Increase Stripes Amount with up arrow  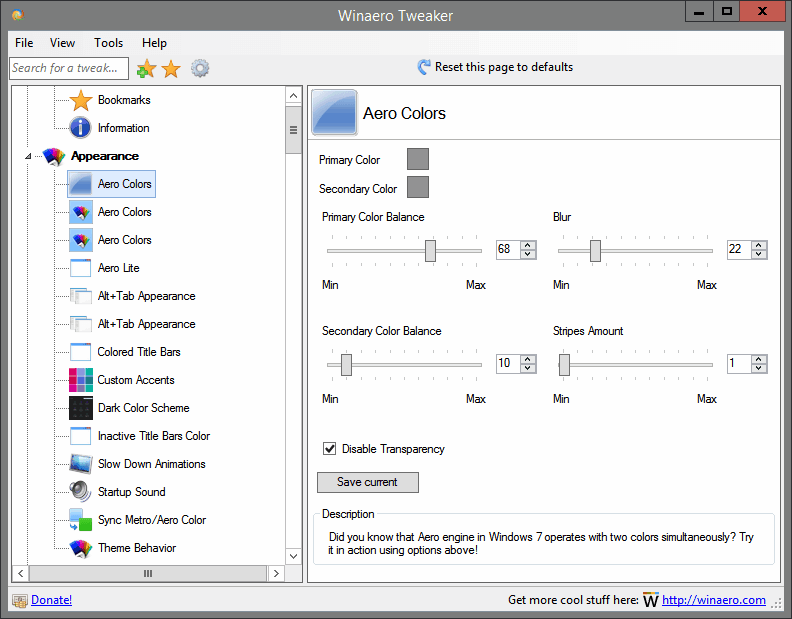coord(759,359)
